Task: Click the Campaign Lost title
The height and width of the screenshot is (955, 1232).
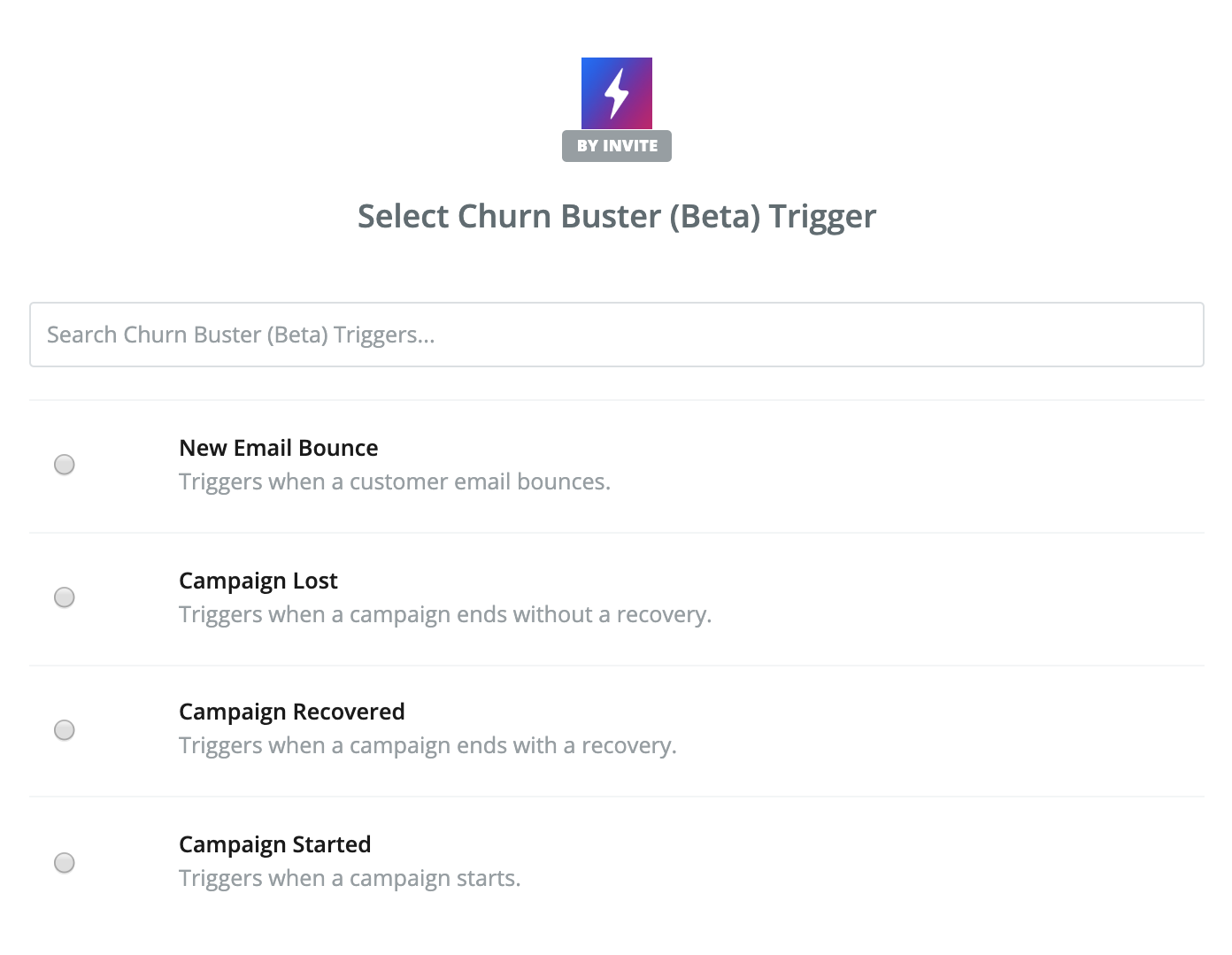Action: click(258, 581)
